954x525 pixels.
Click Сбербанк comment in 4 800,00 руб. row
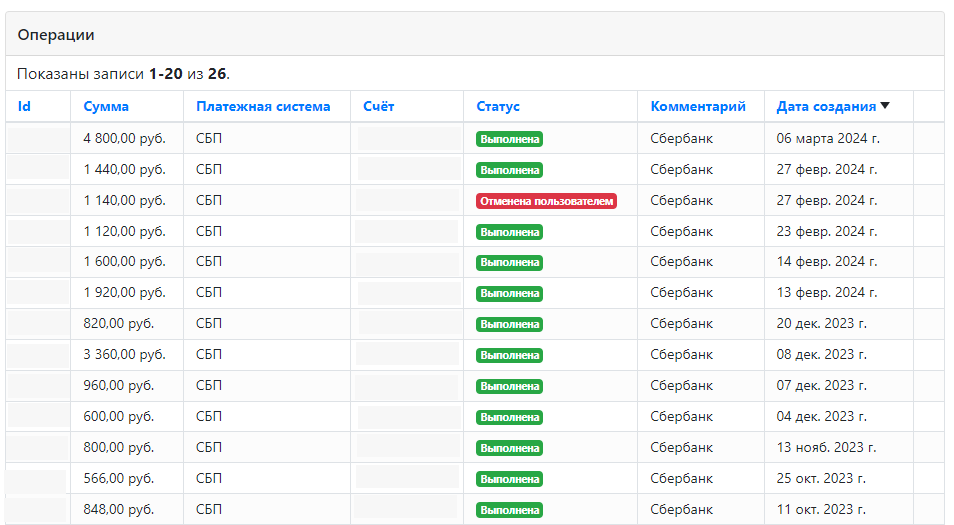coord(681,139)
